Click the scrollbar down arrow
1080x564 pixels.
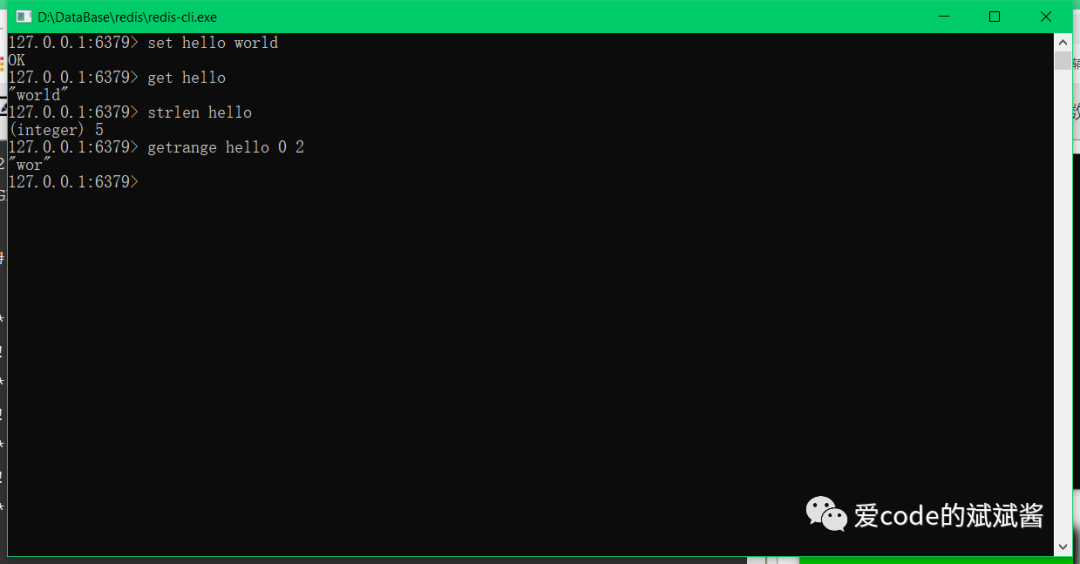point(1063,547)
